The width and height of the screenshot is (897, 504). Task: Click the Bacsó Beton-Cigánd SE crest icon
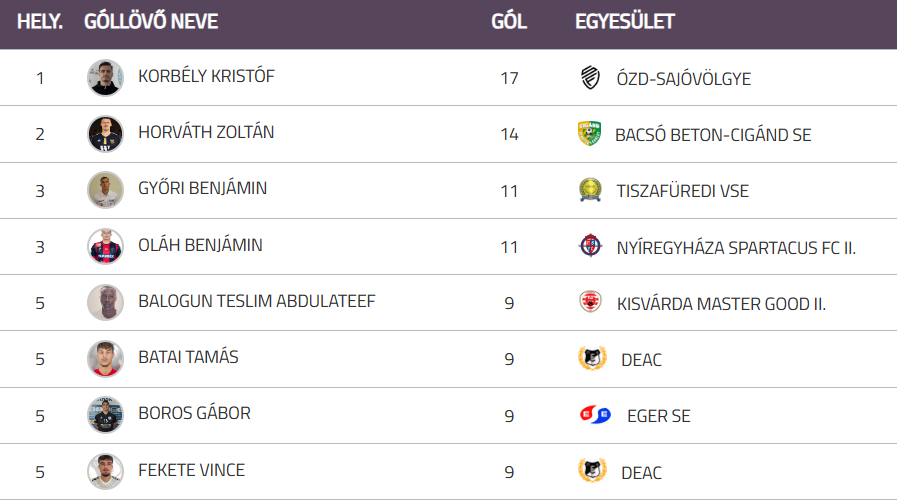[590, 134]
